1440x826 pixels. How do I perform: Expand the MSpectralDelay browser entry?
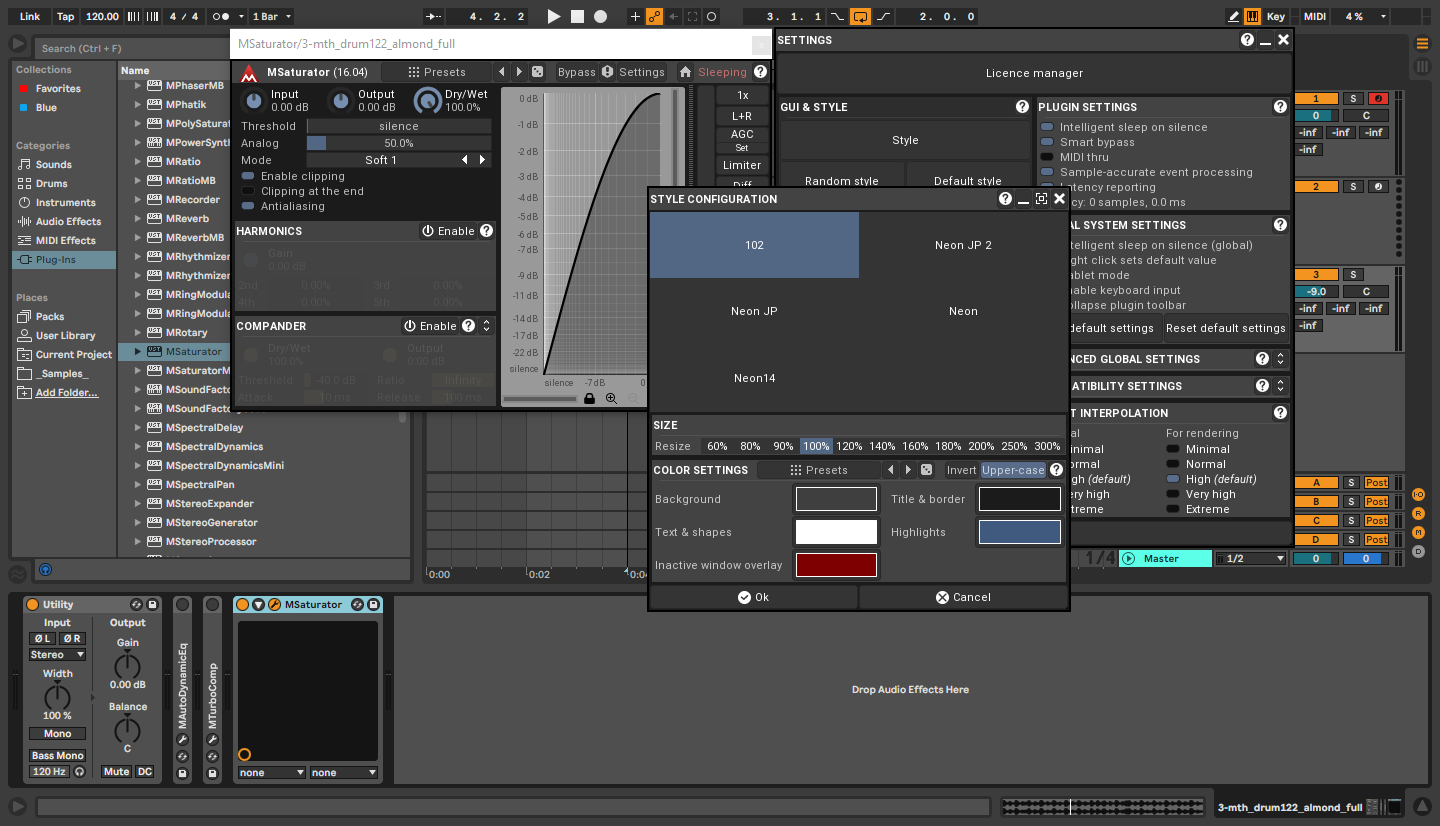click(x=138, y=428)
